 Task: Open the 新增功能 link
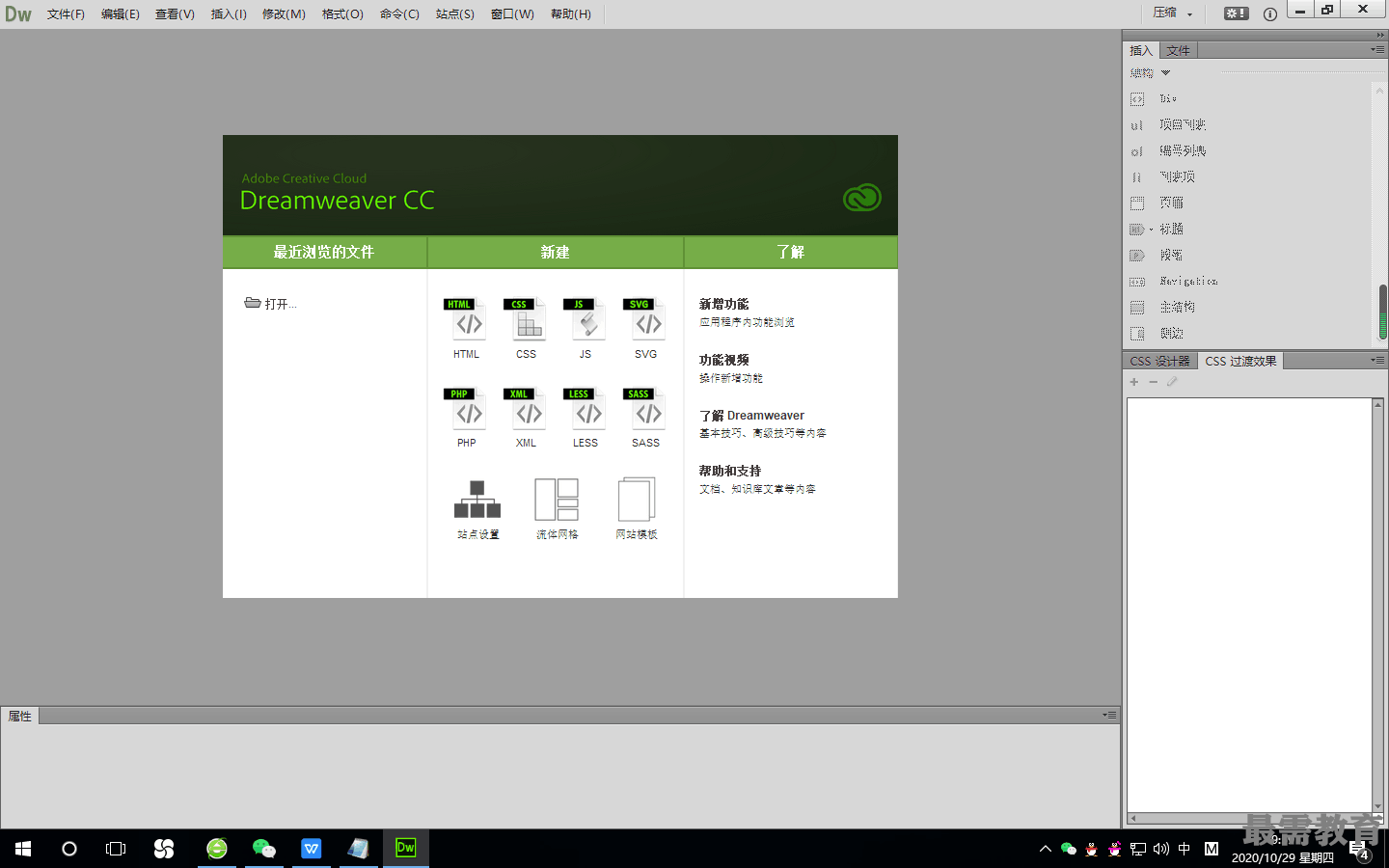coord(723,304)
